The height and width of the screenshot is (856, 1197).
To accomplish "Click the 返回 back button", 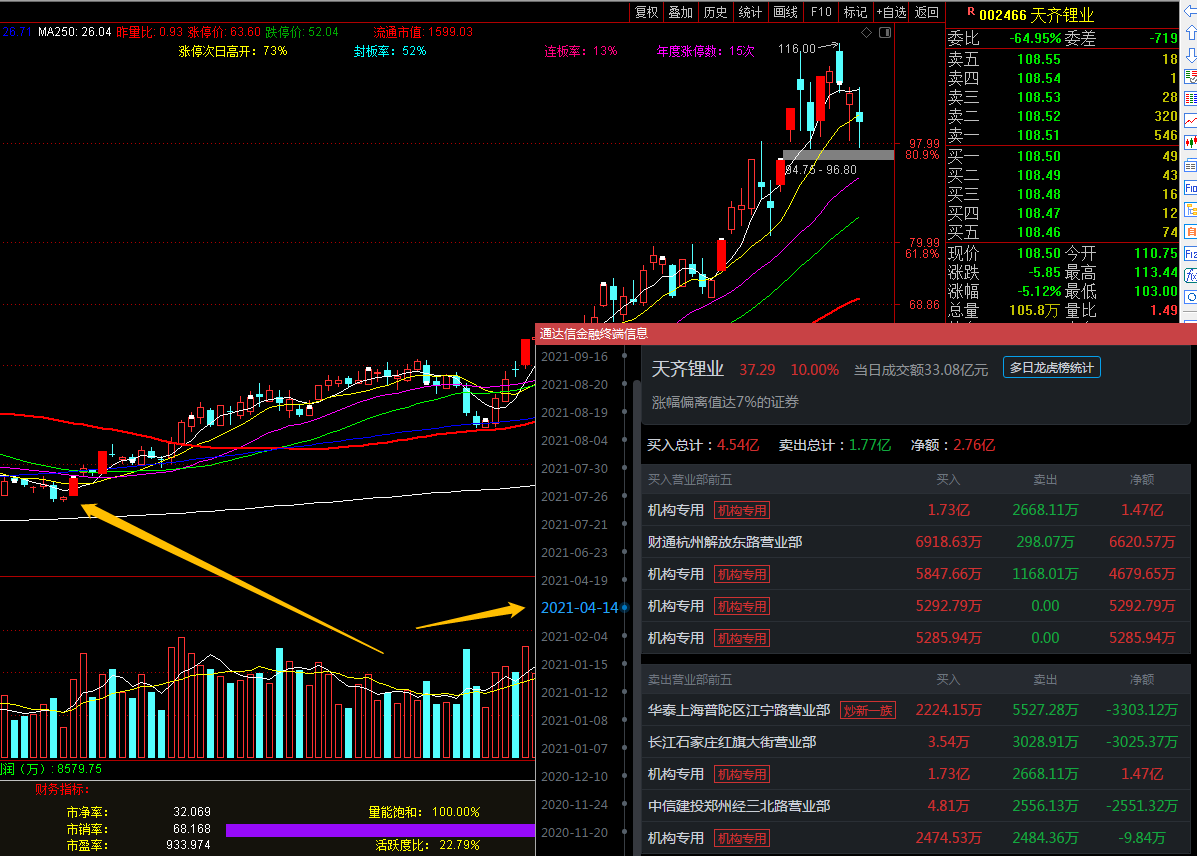I will pyautogui.click(x=927, y=12).
